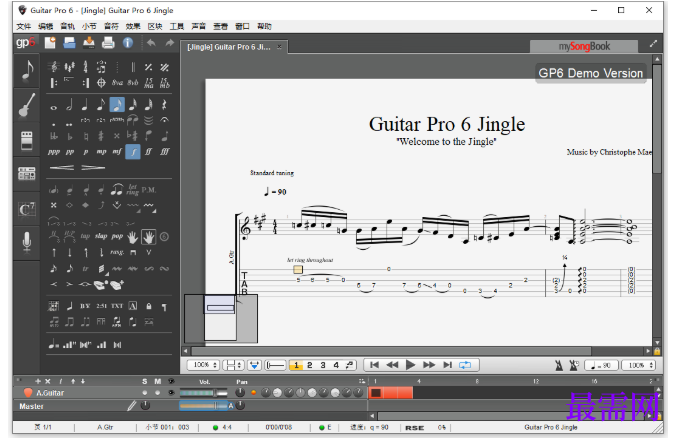Open the tempo 90 dropdown
The width and height of the screenshot is (678, 438).
click(x=601, y=365)
